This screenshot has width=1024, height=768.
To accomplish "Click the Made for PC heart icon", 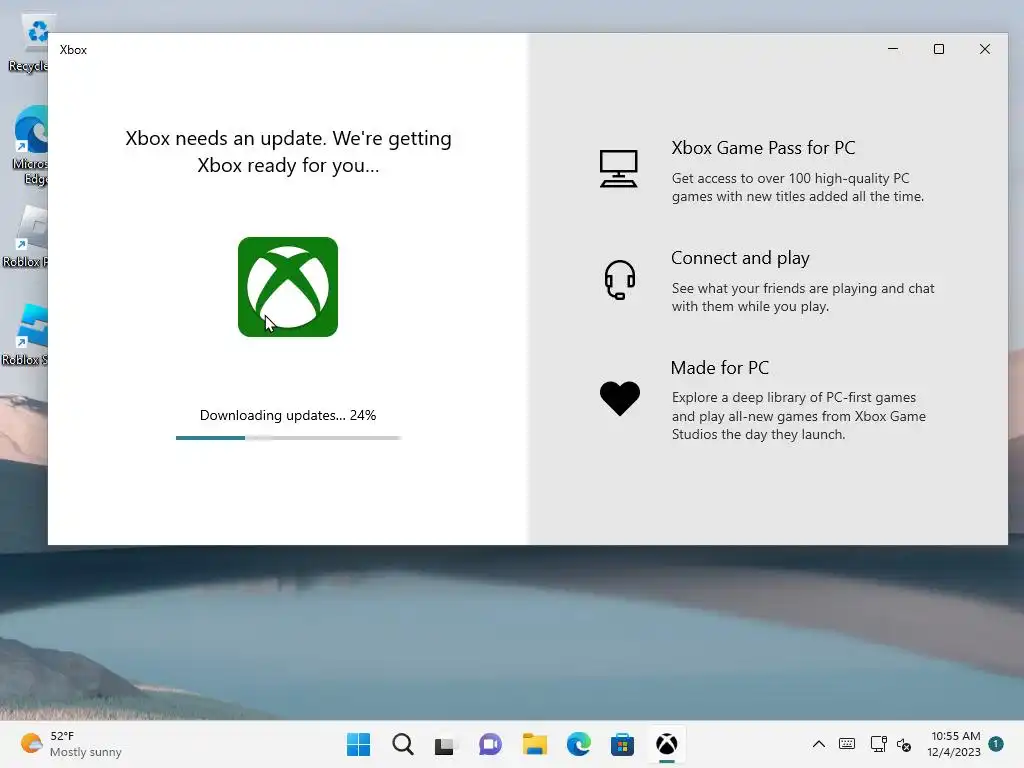I will pos(620,398).
